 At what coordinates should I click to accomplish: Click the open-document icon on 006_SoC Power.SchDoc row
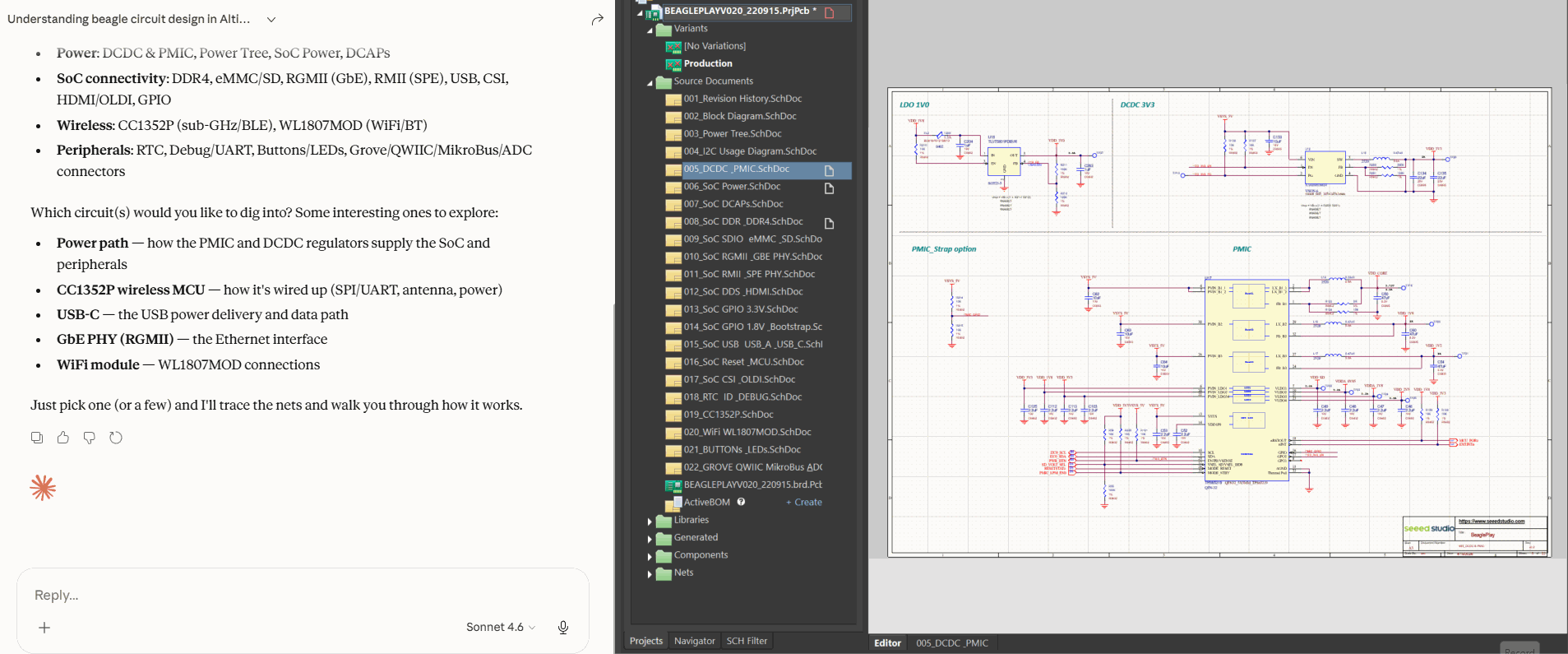click(830, 188)
